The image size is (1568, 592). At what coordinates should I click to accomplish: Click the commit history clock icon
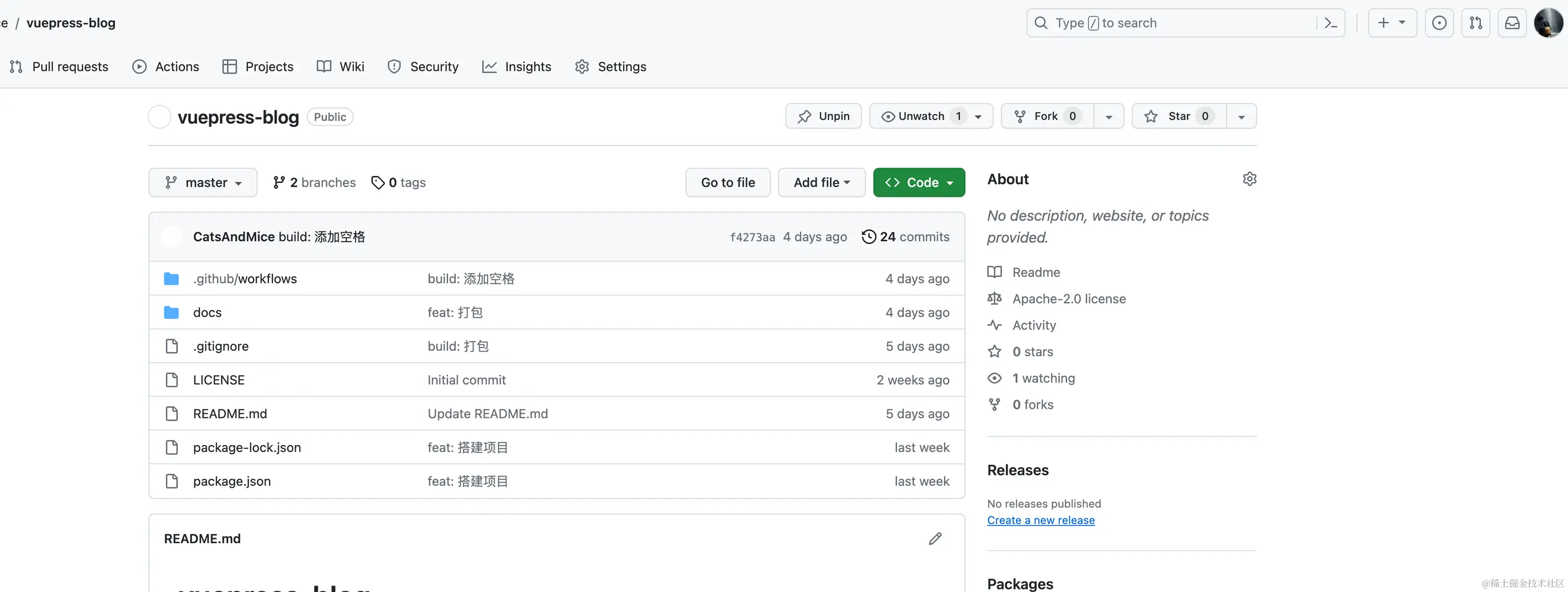[x=869, y=236]
